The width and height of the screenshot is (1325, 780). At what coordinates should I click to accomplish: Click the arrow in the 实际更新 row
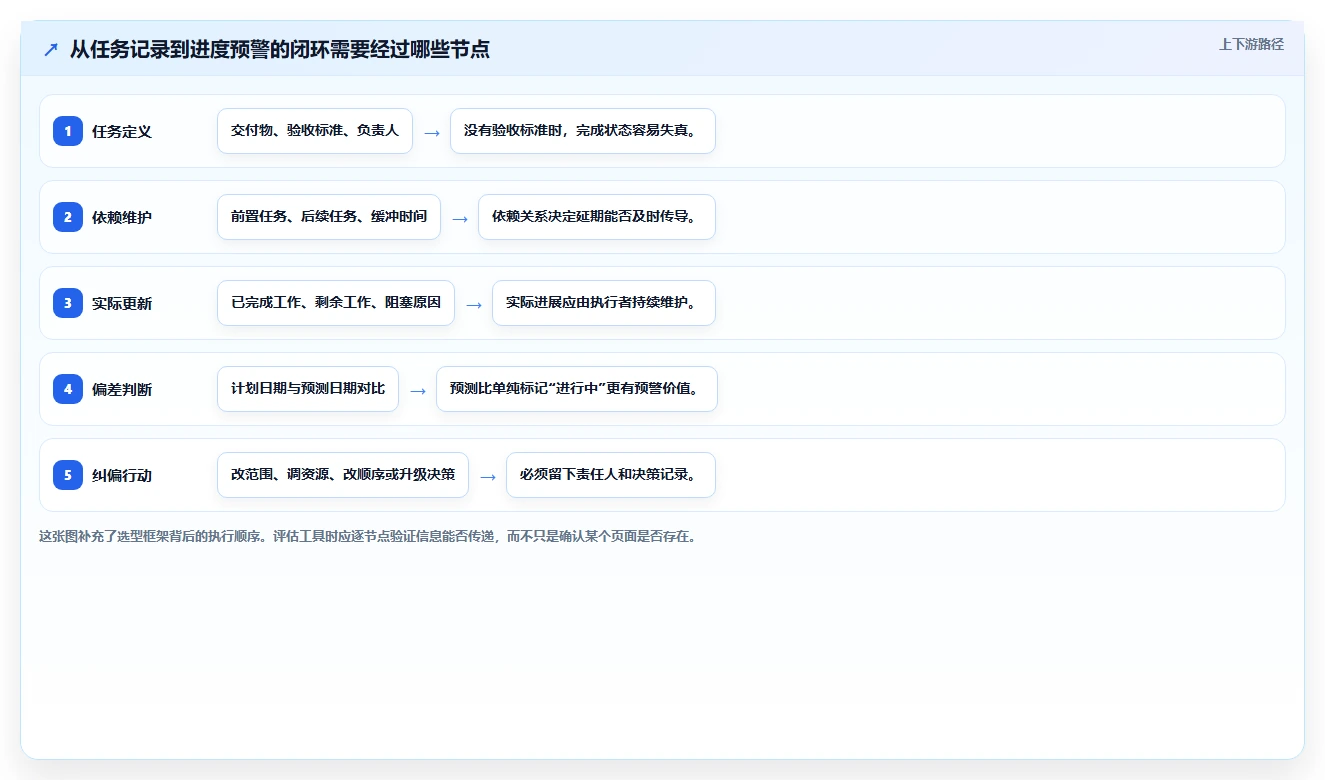(474, 304)
